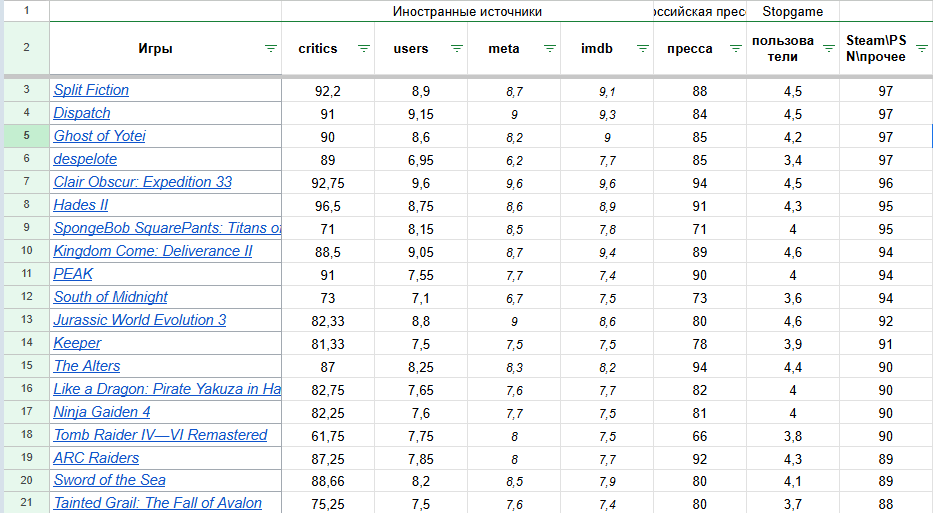Select the пресса value 94 for The Alters

(x=699, y=366)
